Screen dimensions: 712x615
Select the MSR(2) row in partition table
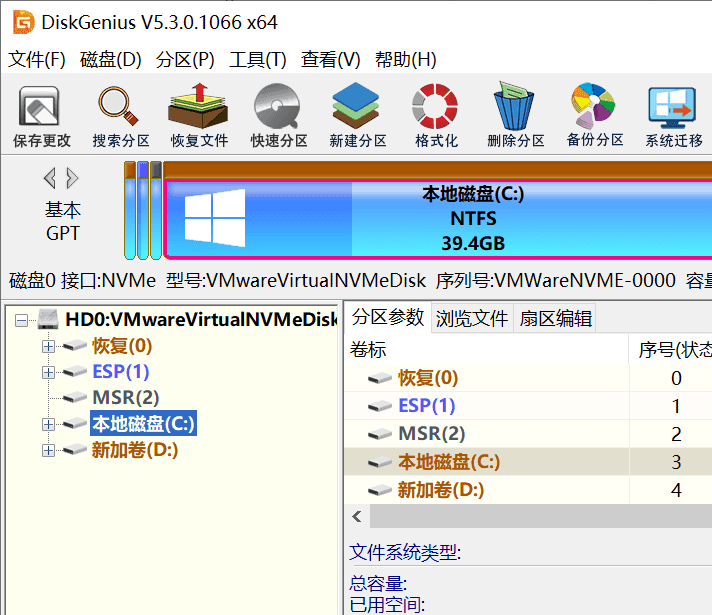click(x=528, y=434)
